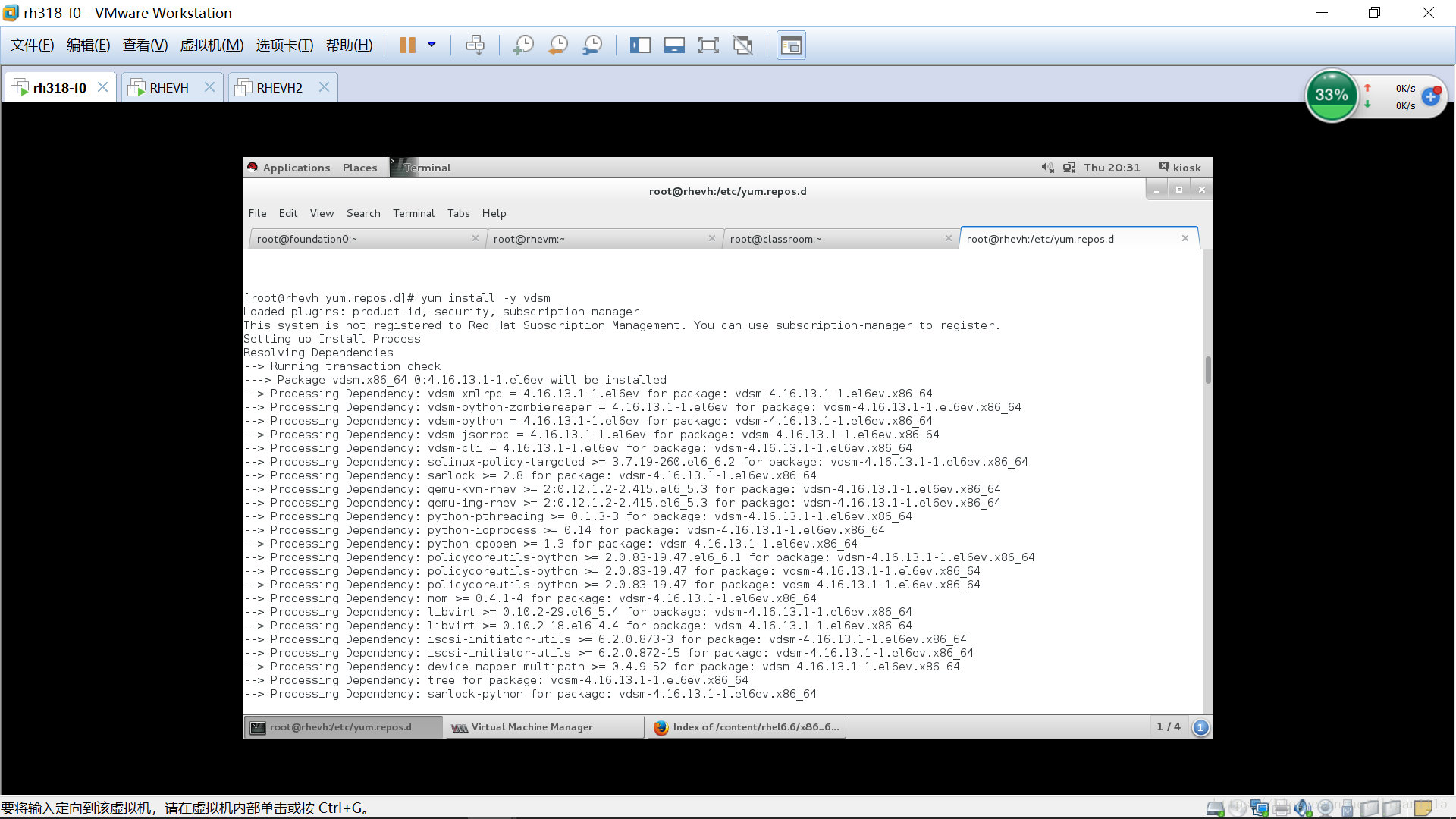Open the GNOME Places menu

[359, 168]
